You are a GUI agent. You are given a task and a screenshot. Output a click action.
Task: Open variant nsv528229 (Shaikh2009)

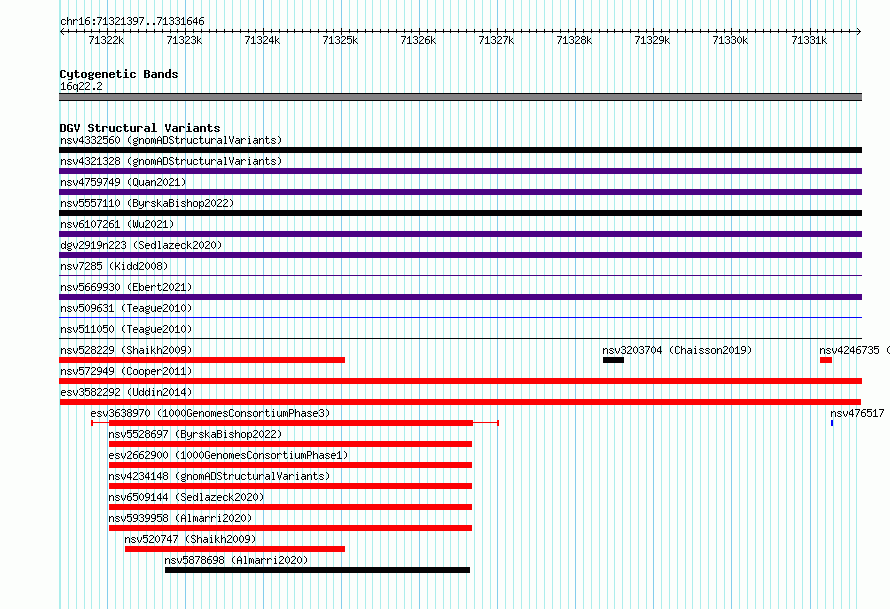[x=126, y=350]
